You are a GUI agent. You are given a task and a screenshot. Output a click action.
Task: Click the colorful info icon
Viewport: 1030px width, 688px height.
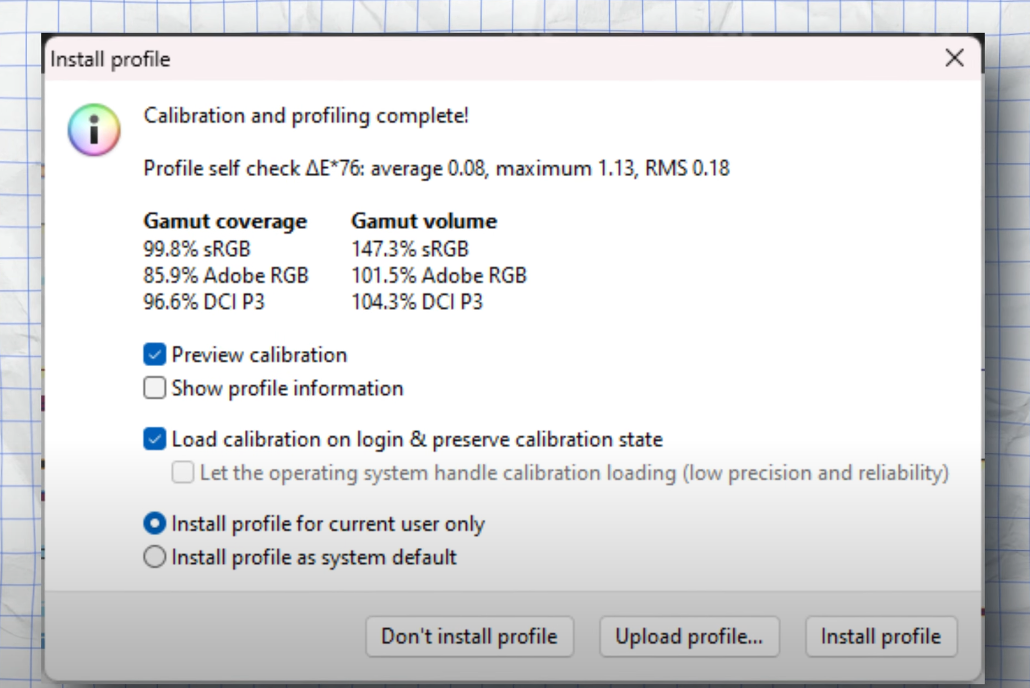pos(94,129)
